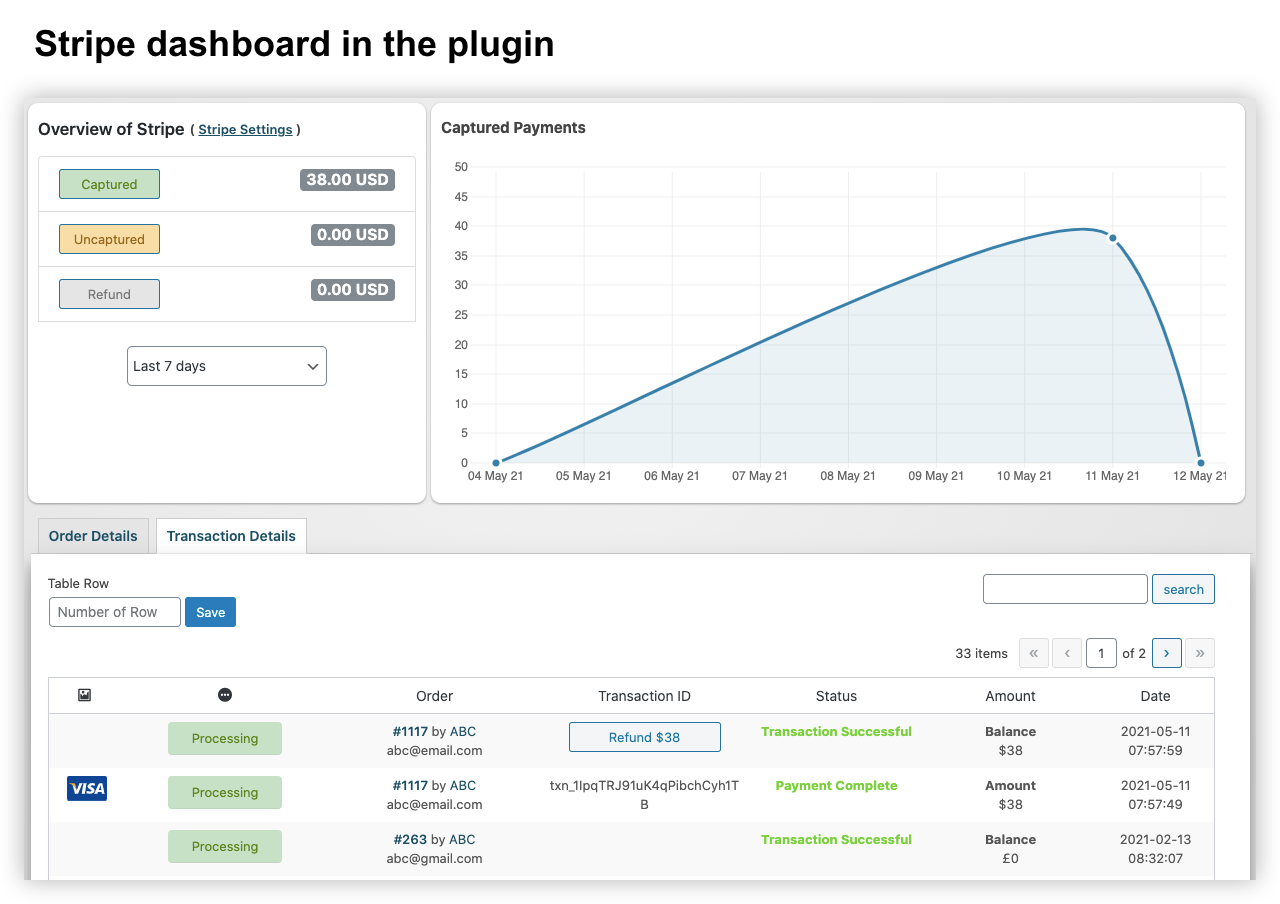Click the abc@gmail.com email text
Viewport: 1280px width, 904px height.
434,858
